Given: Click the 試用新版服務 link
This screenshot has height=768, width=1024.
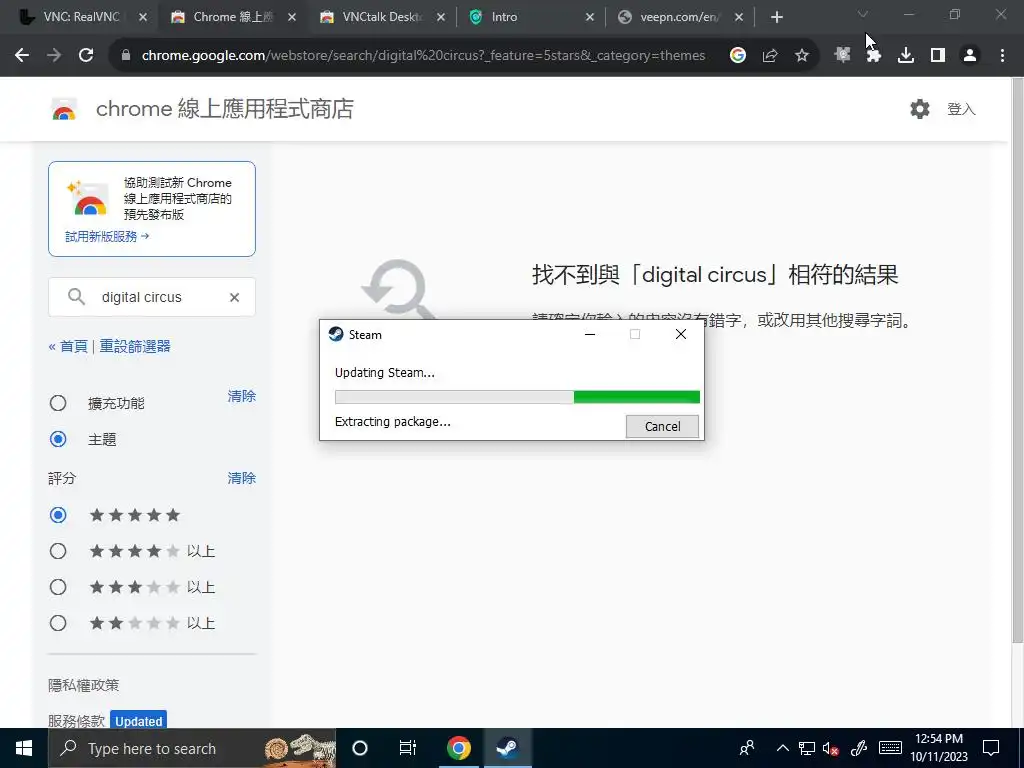Looking at the screenshot, I should tap(107, 236).
